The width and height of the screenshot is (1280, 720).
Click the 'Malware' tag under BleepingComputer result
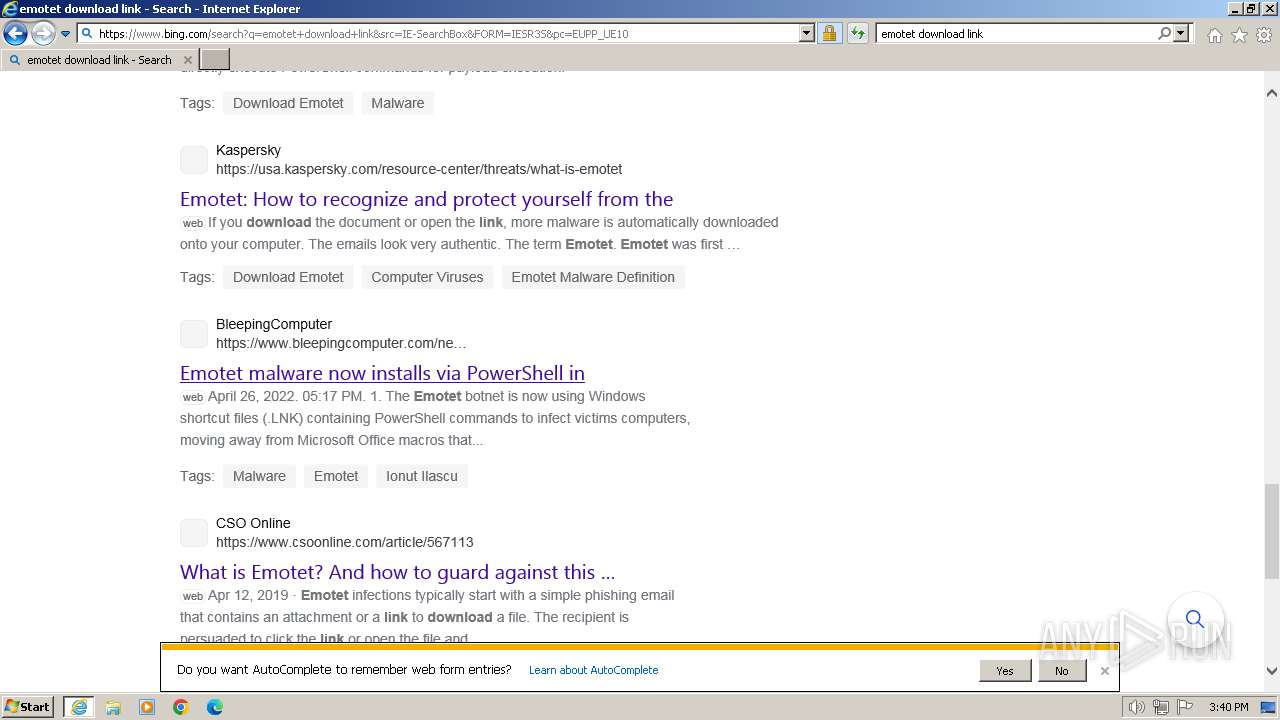(259, 476)
